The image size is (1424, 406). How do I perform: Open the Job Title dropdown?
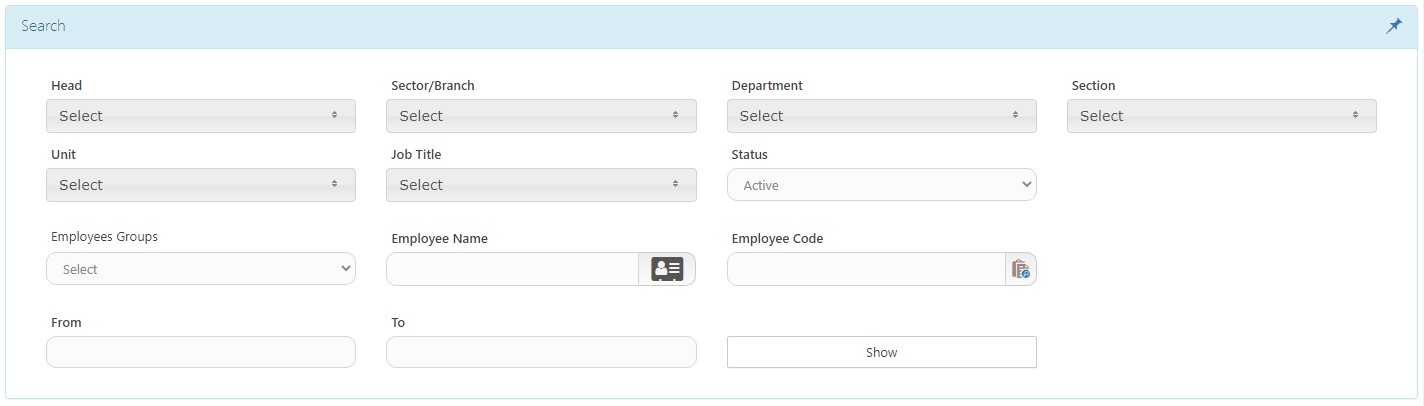[541, 185]
